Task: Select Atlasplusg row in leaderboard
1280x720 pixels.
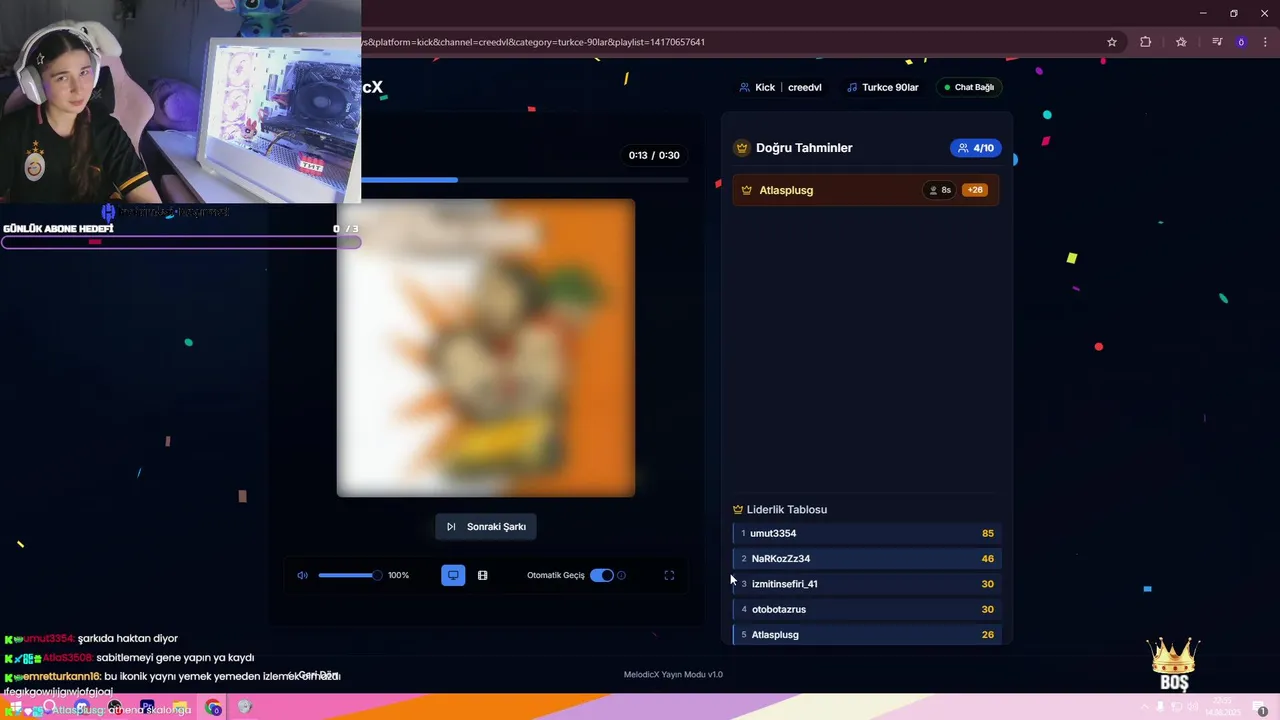Action: coord(866,635)
